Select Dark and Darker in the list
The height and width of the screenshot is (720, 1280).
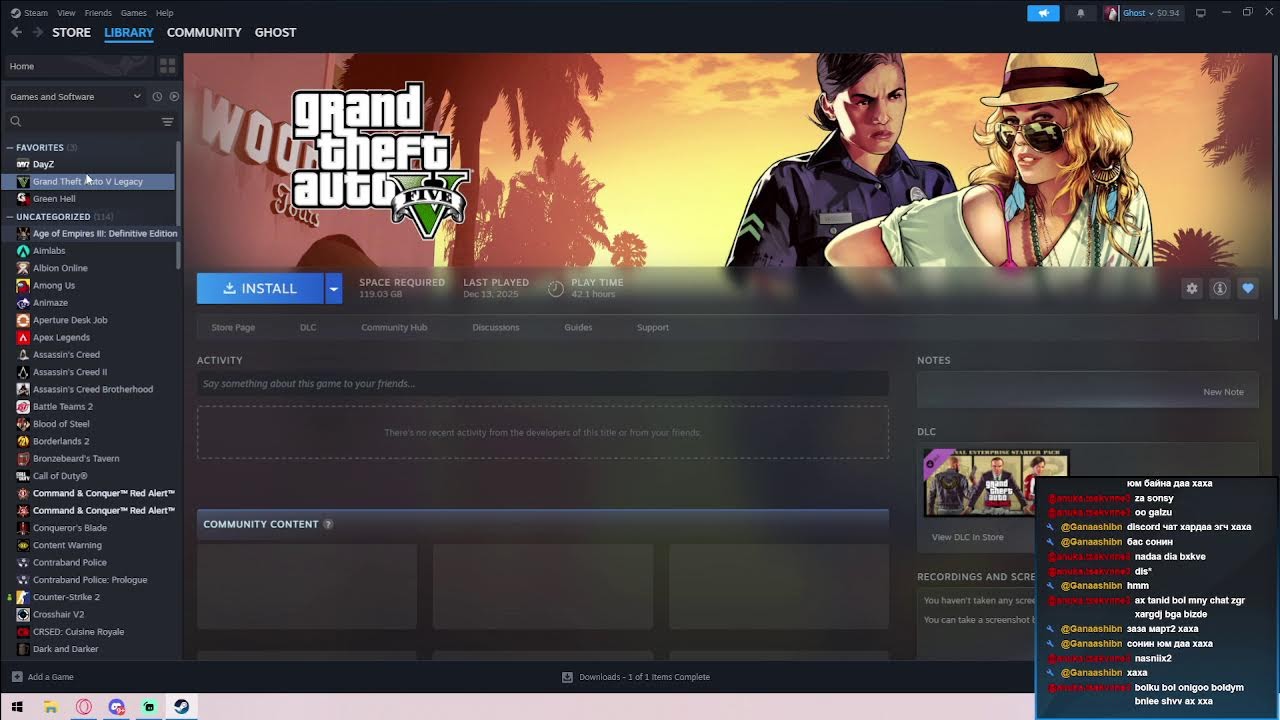[x=65, y=649]
